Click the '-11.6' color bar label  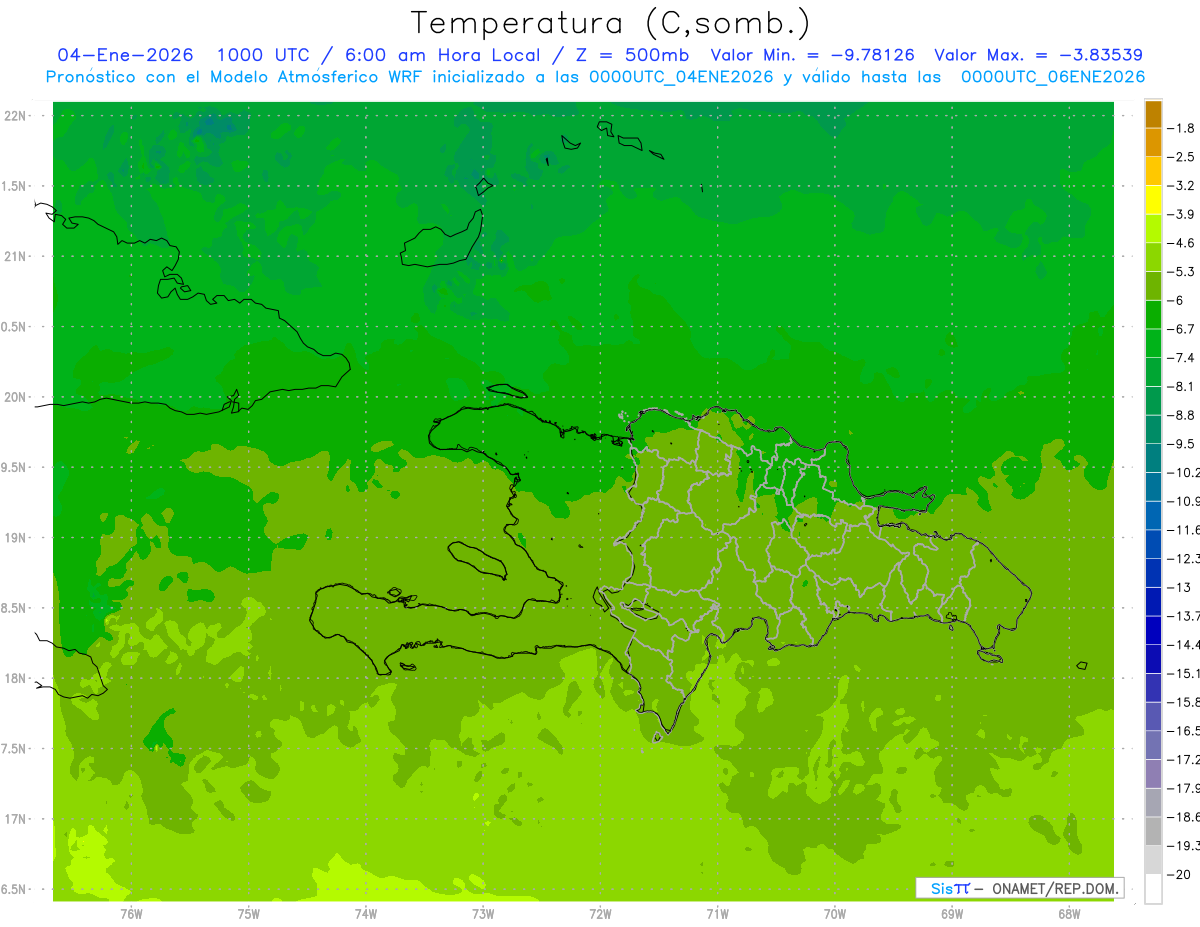[1184, 530]
